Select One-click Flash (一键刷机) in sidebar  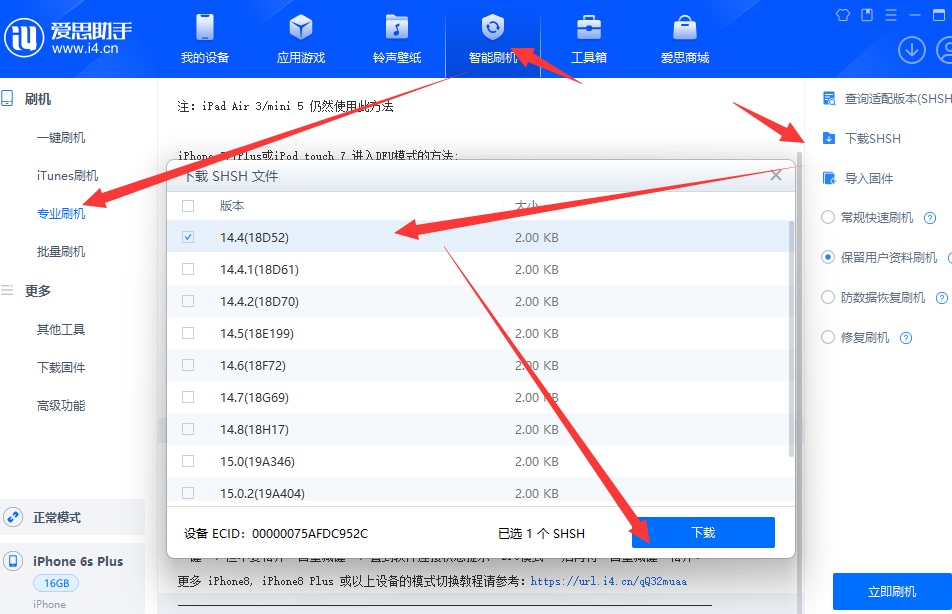coord(61,138)
